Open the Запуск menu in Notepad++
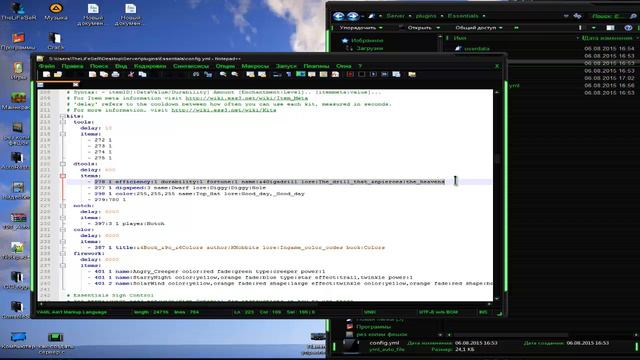 click(x=286, y=66)
